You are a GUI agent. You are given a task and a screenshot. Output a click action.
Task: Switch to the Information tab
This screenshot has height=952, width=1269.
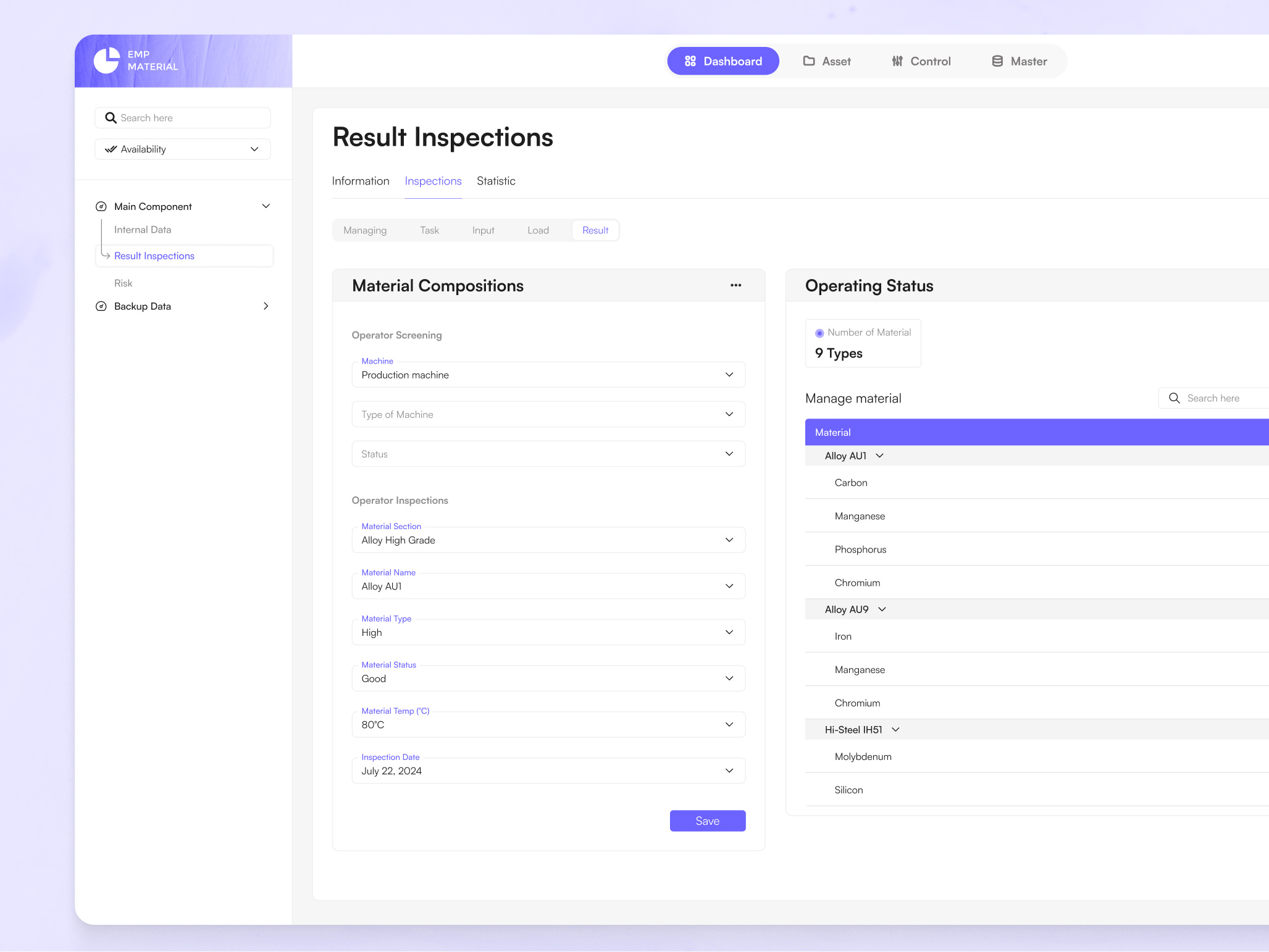pos(361,181)
